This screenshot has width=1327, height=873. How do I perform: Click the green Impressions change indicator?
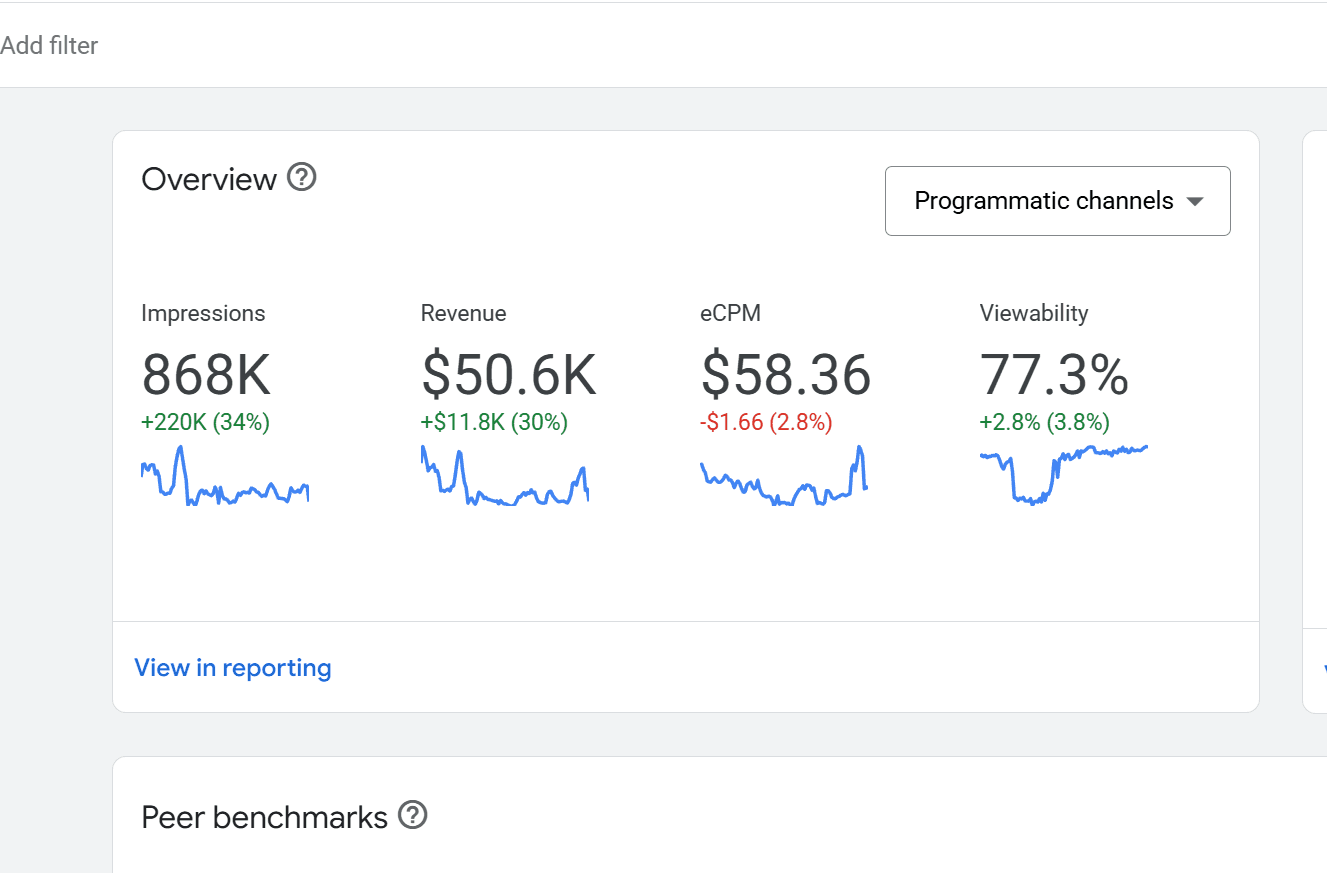pos(204,422)
